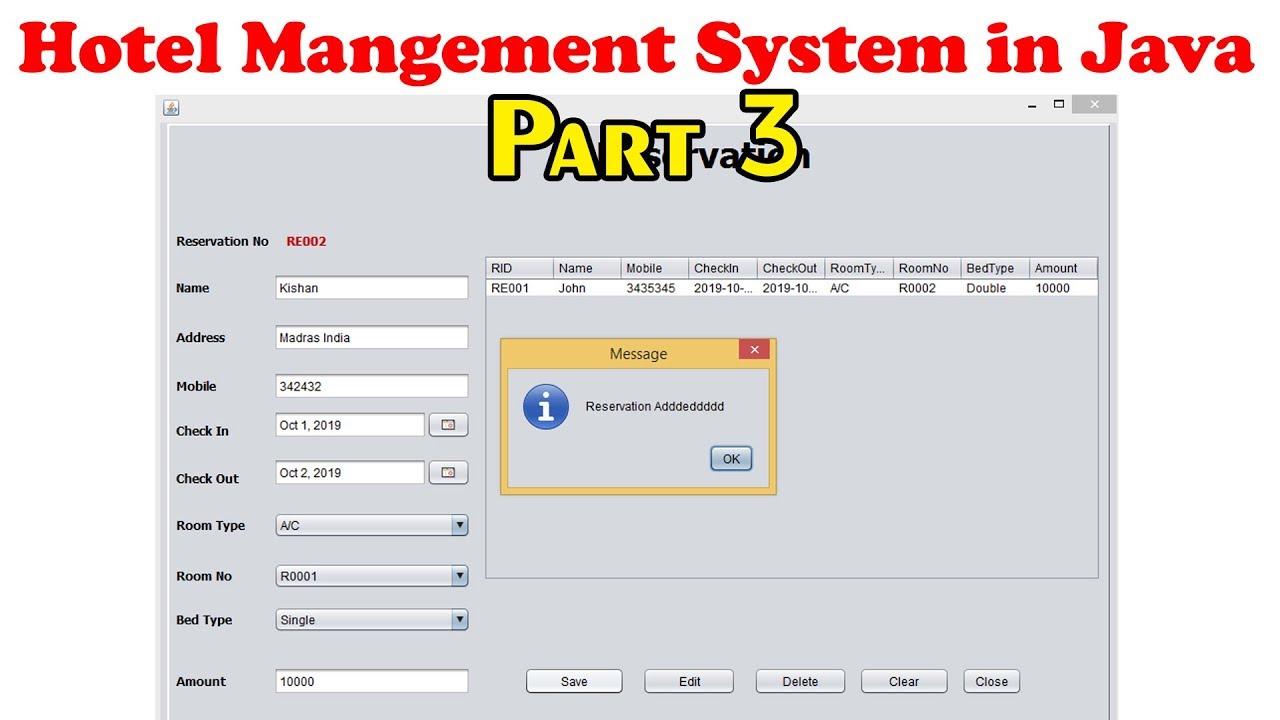This screenshot has height=720, width=1280.
Task: Click the Clear button
Action: (904, 682)
